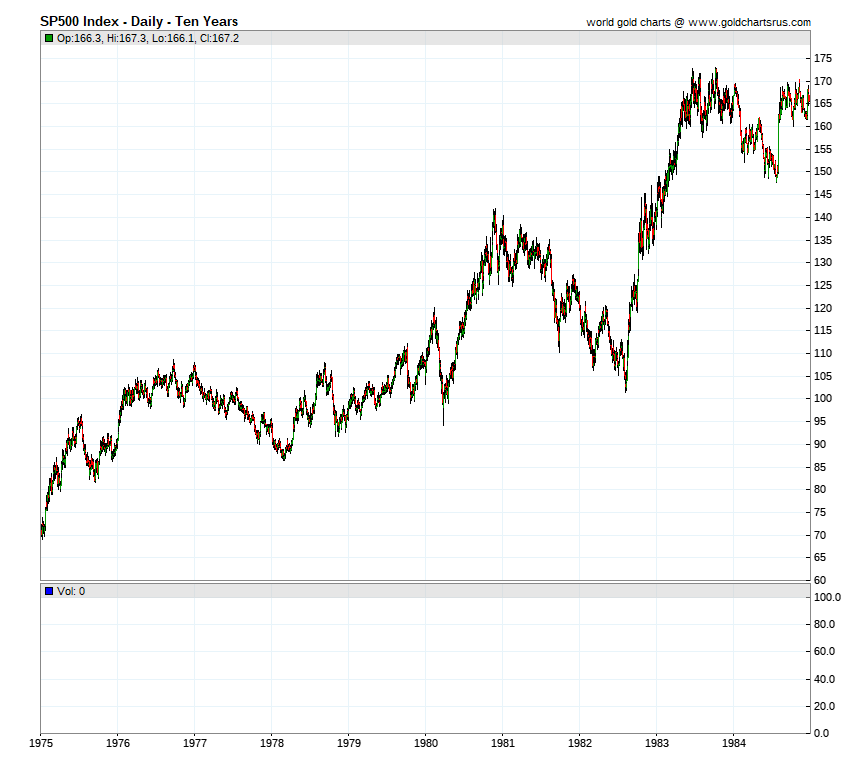Screen dimensions: 850x769
Task: Click the 1975 x-axis label
Action: click(41, 743)
